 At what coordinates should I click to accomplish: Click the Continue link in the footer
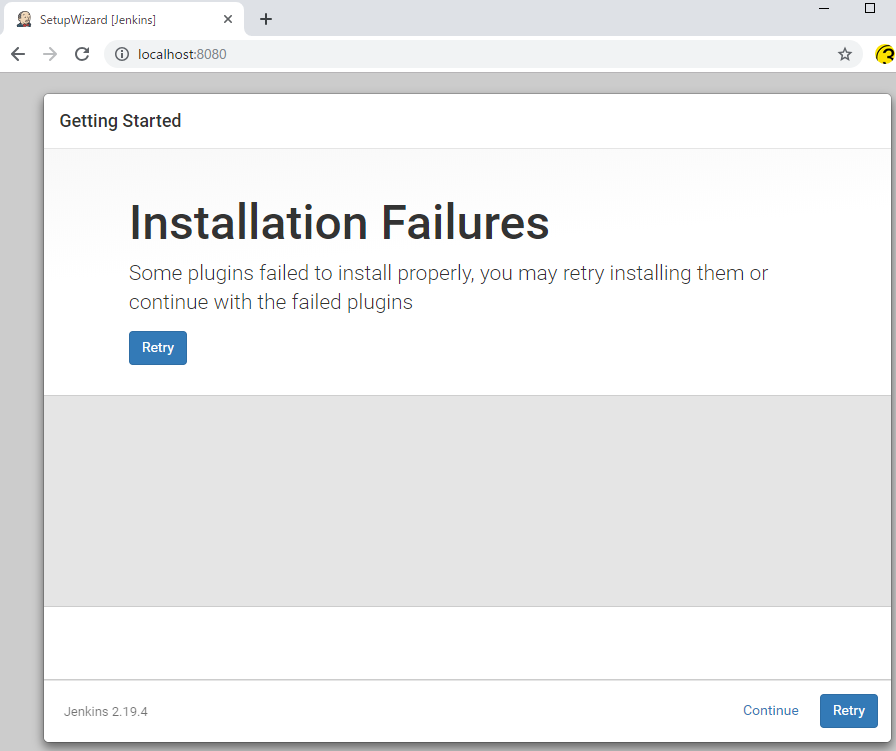tap(770, 711)
